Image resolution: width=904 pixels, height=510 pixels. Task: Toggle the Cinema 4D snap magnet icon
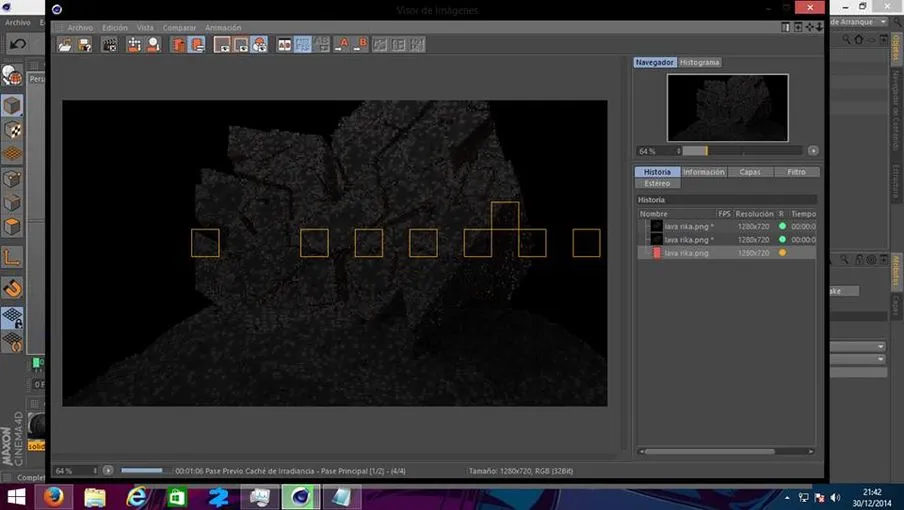tap(12, 288)
